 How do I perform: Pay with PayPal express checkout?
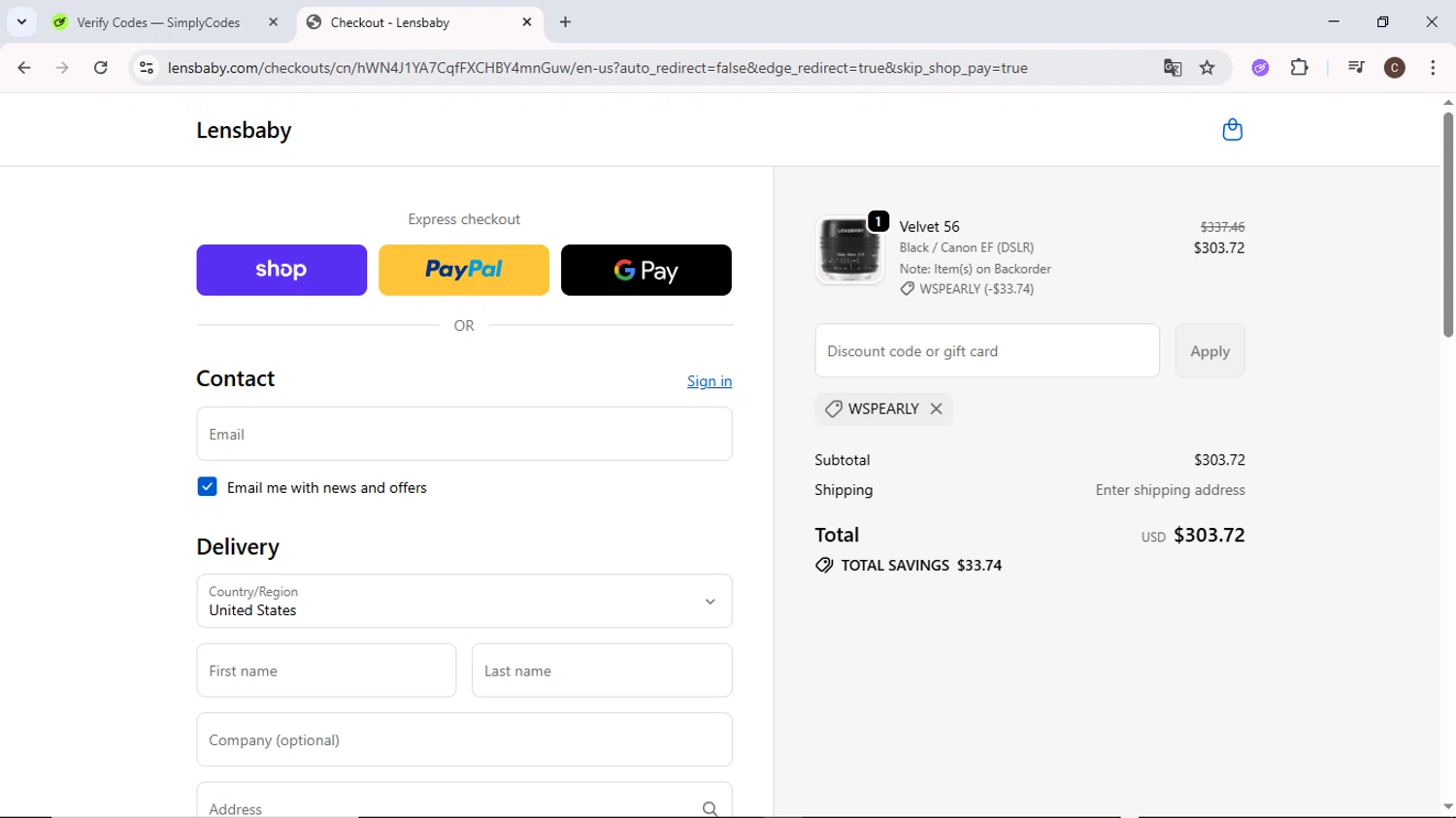point(464,270)
